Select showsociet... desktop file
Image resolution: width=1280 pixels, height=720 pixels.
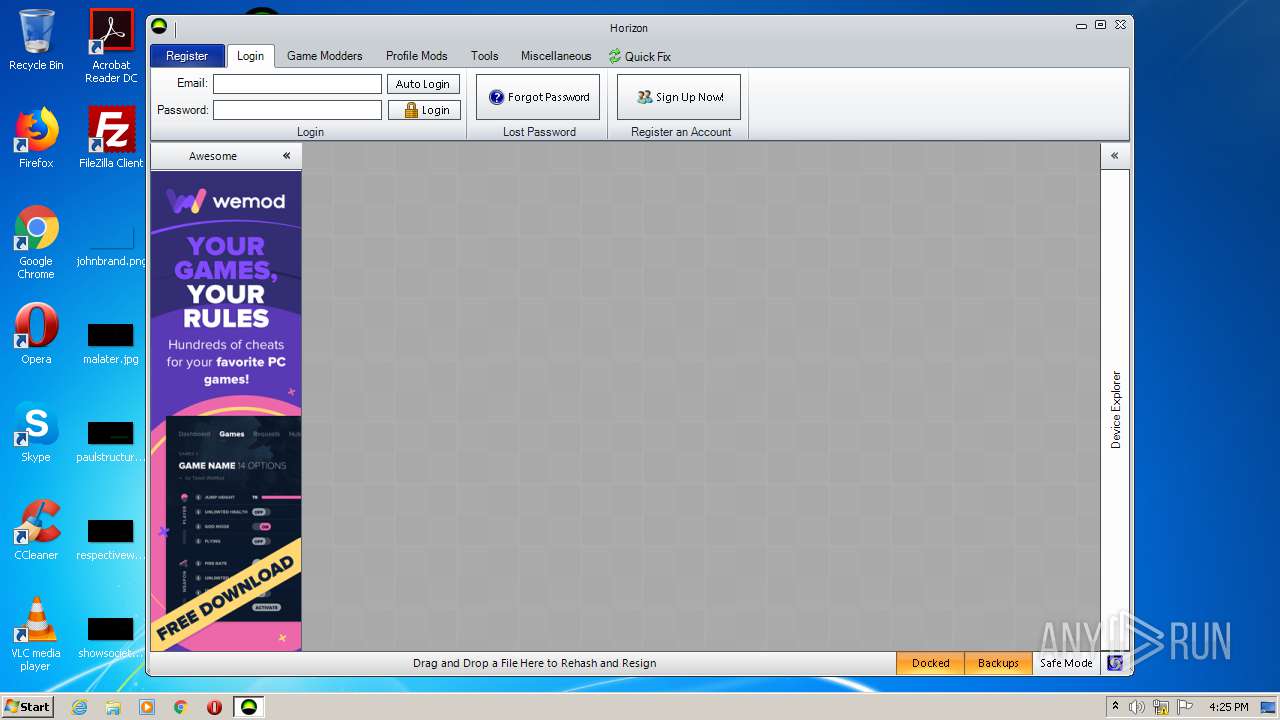(x=111, y=637)
